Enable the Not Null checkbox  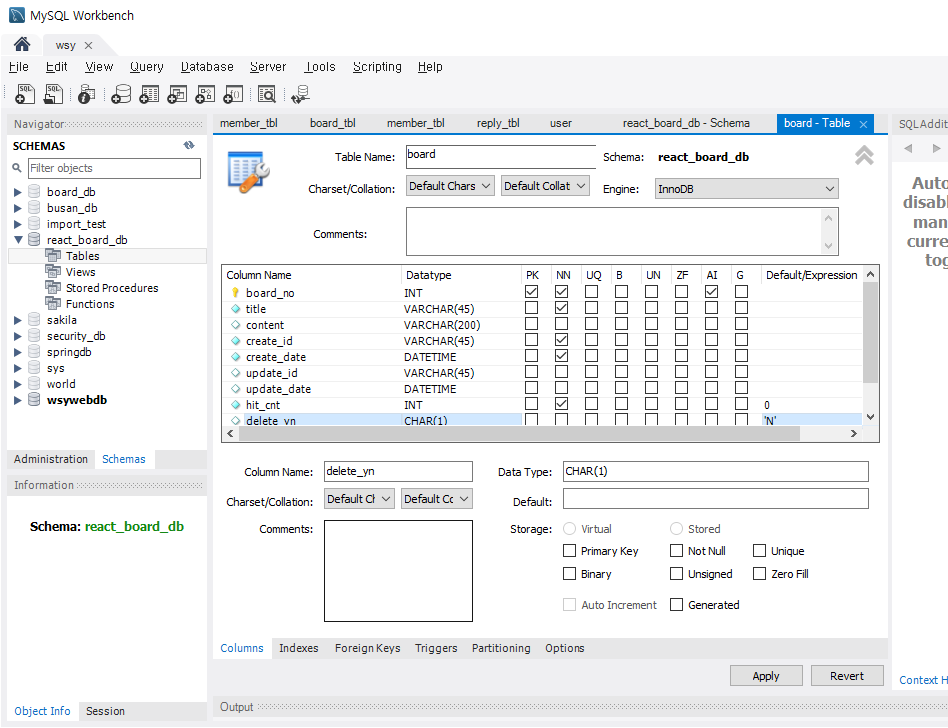coord(677,550)
